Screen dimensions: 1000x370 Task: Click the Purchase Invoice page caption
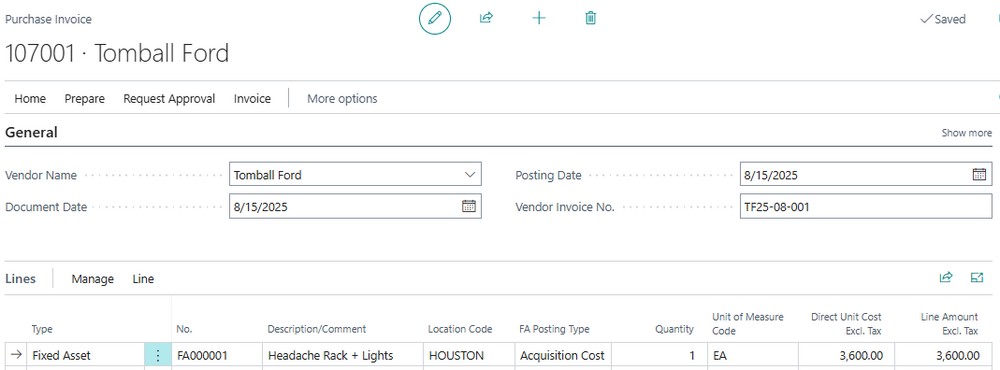pyautogui.click(x=48, y=19)
